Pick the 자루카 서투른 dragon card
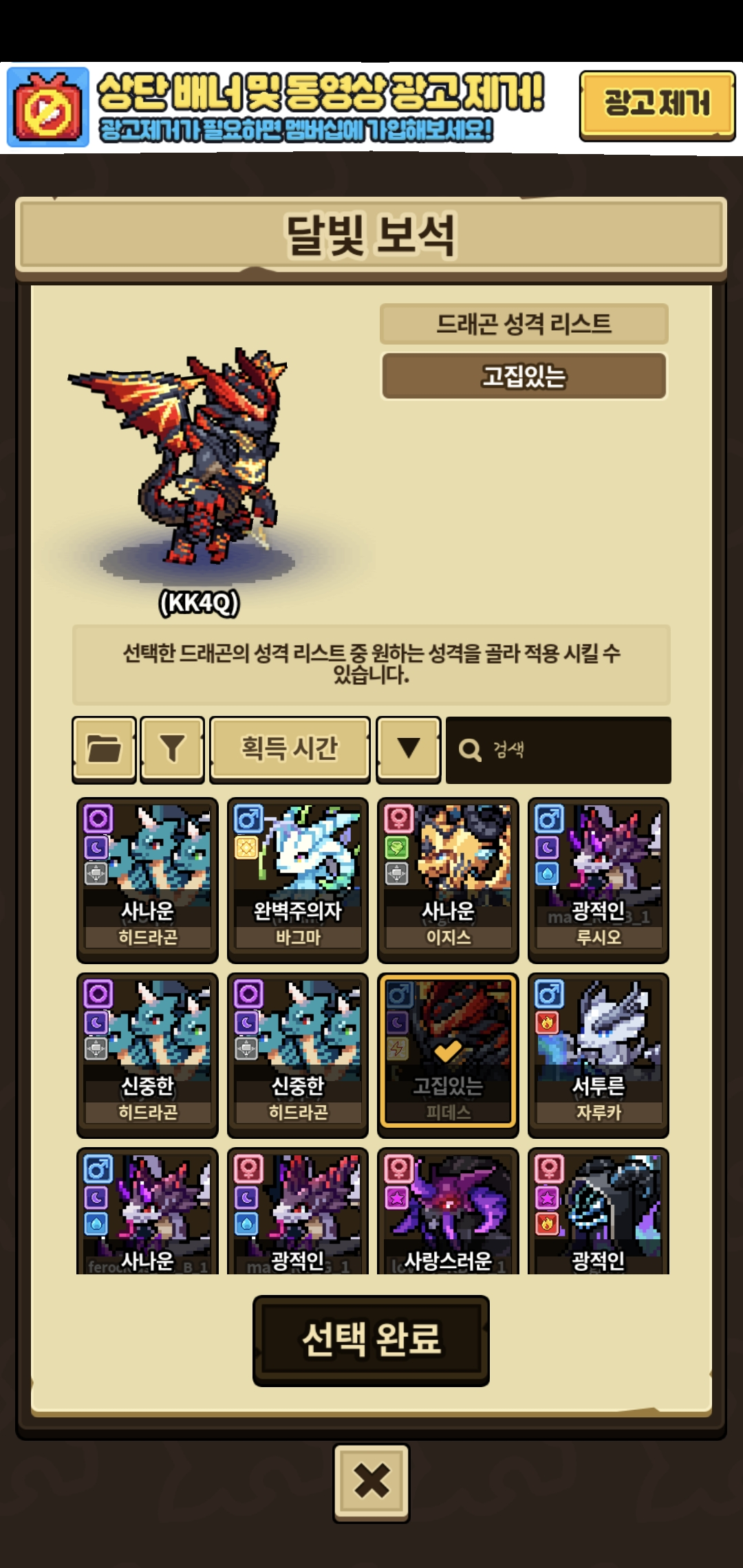The image size is (743, 1568). click(x=599, y=1055)
